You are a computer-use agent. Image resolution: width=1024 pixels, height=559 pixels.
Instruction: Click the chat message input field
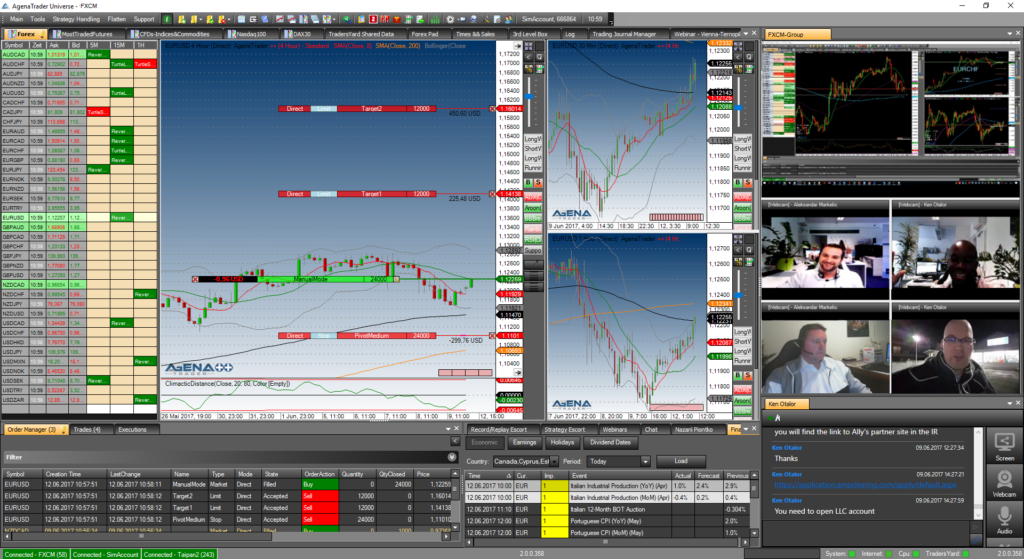tap(865, 532)
